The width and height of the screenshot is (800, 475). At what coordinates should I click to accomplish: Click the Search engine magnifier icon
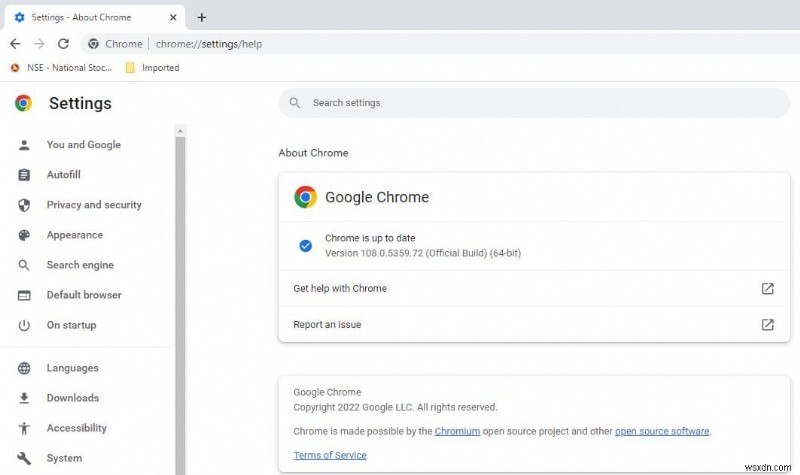tap(24, 265)
